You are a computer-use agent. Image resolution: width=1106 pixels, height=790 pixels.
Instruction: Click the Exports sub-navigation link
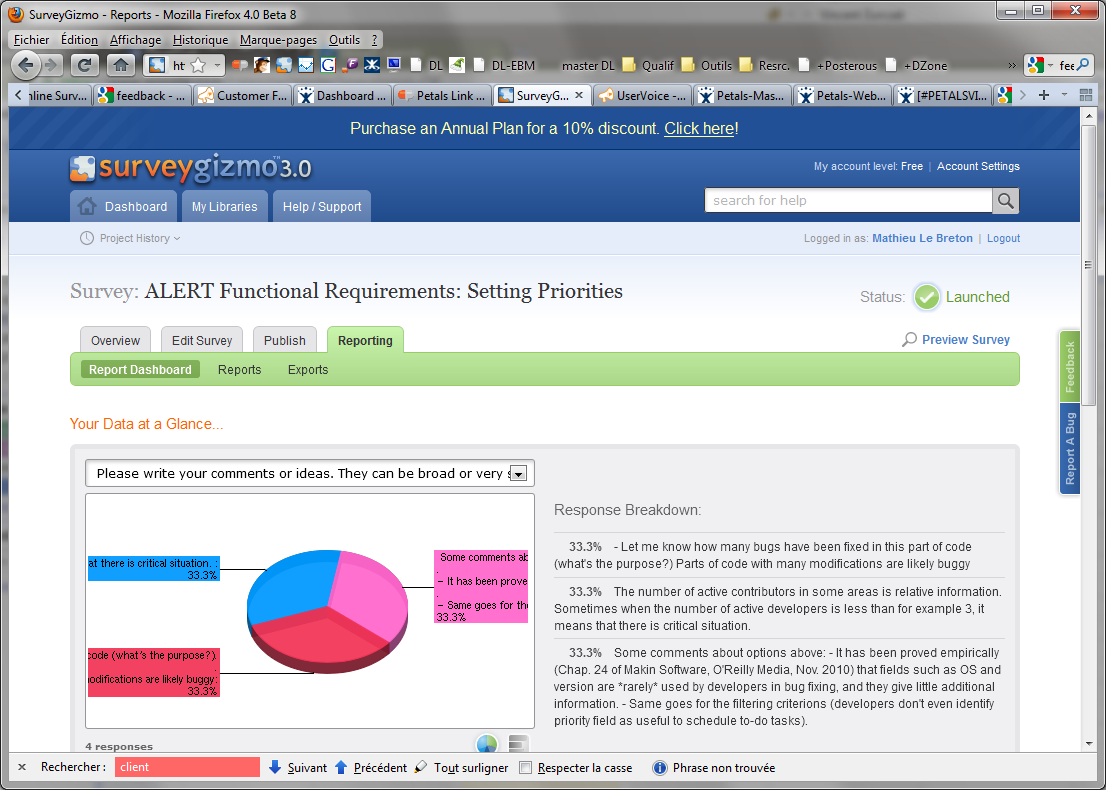308,370
